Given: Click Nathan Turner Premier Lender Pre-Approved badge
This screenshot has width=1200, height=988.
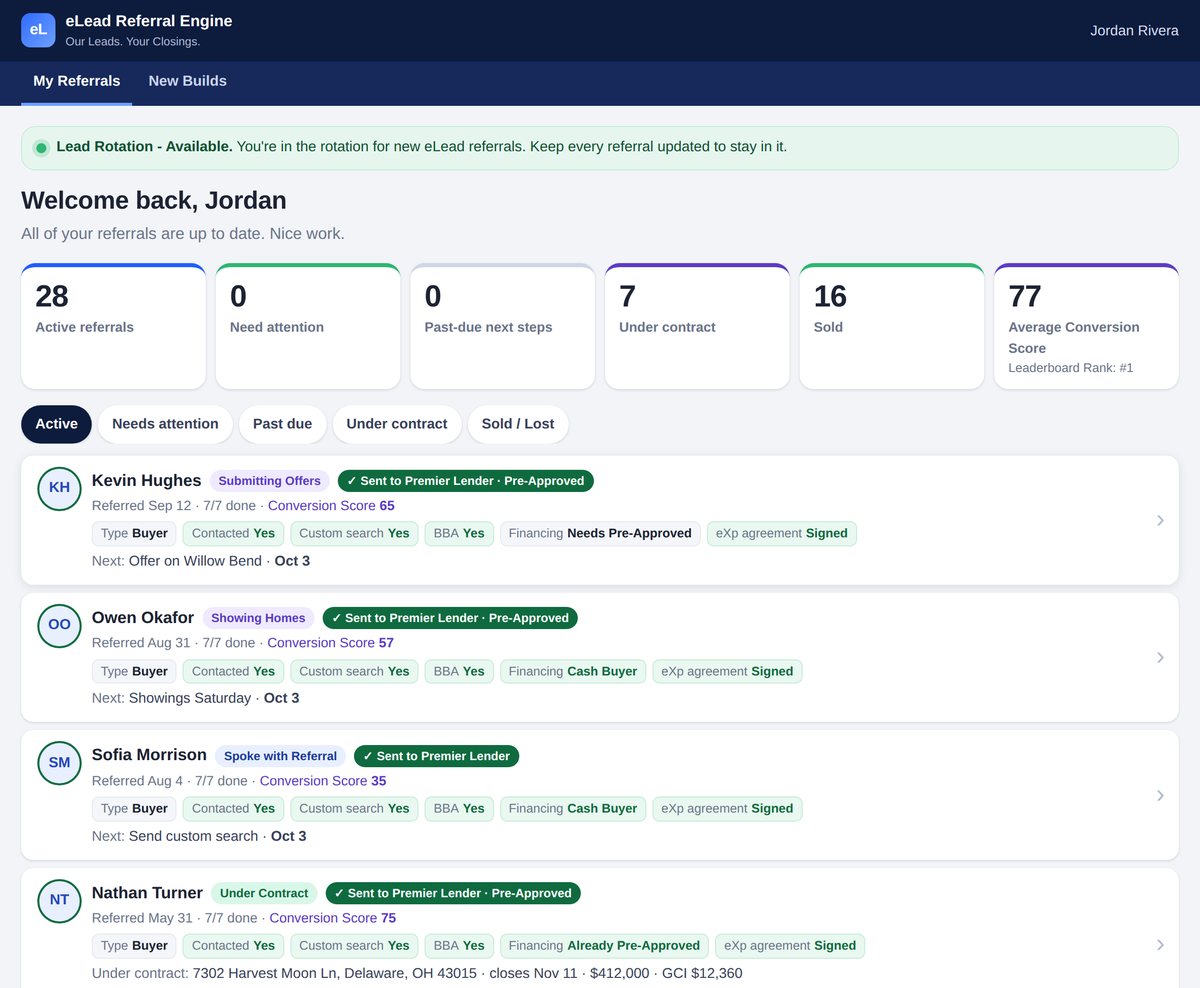Looking at the screenshot, I should coord(453,893).
